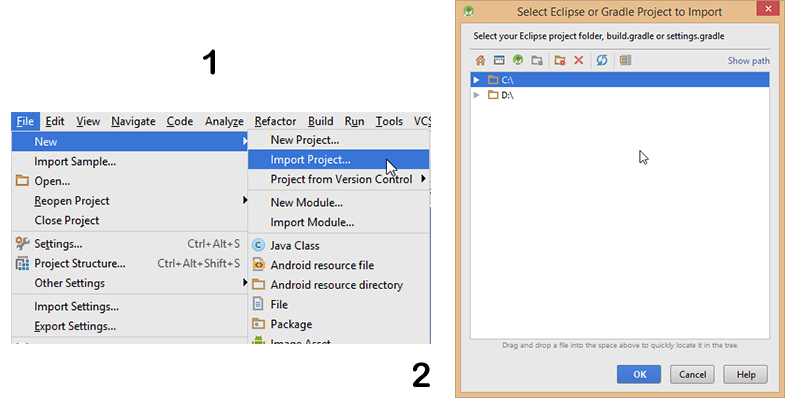
Task: Toggle show hidden files icon
Action: click(626, 60)
